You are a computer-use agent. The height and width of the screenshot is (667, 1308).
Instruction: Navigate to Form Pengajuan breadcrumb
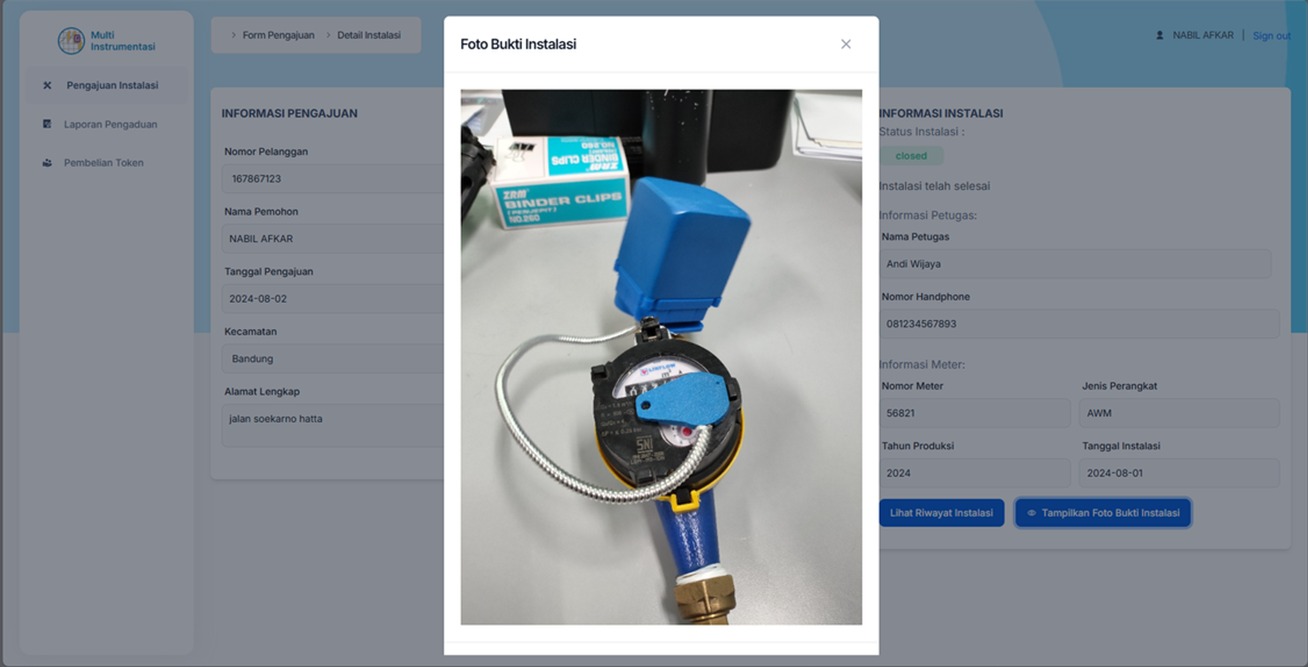click(x=278, y=35)
